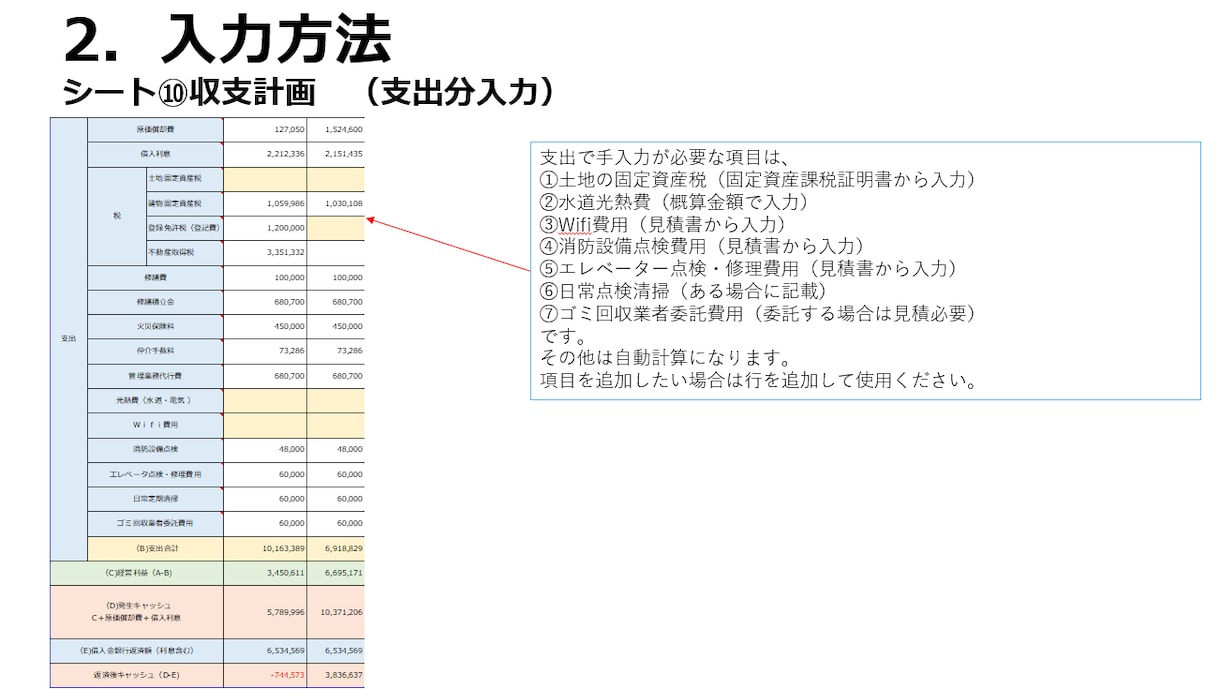
Task: Click the line その他は自動計算になります。
Action: 666,358
